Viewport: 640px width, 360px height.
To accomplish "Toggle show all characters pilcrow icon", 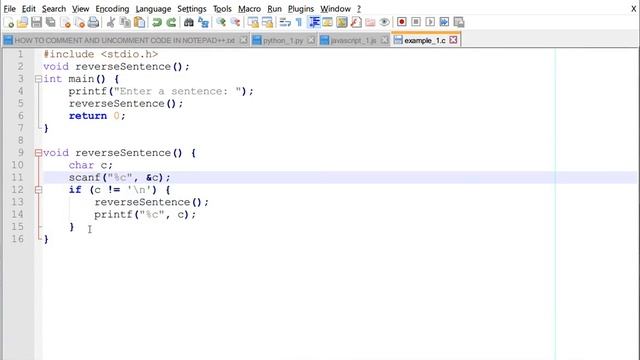I will point(299,22).
